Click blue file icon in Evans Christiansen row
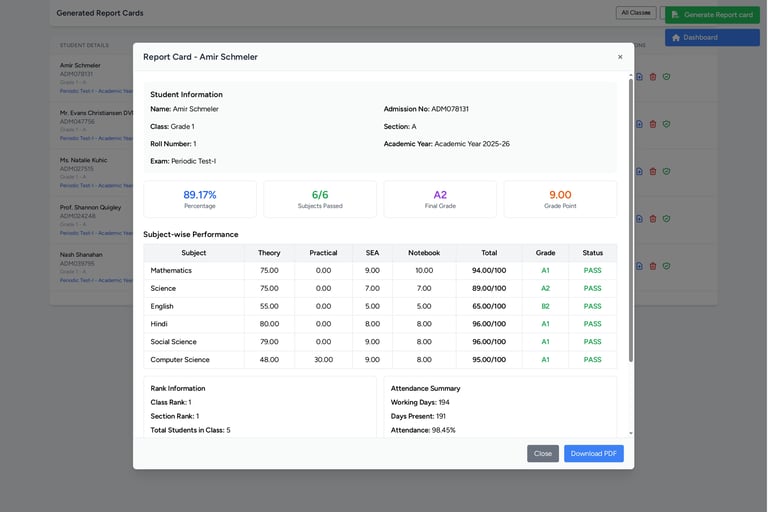The height and width of the screenshot is (512, 768). tap(639, 124)
